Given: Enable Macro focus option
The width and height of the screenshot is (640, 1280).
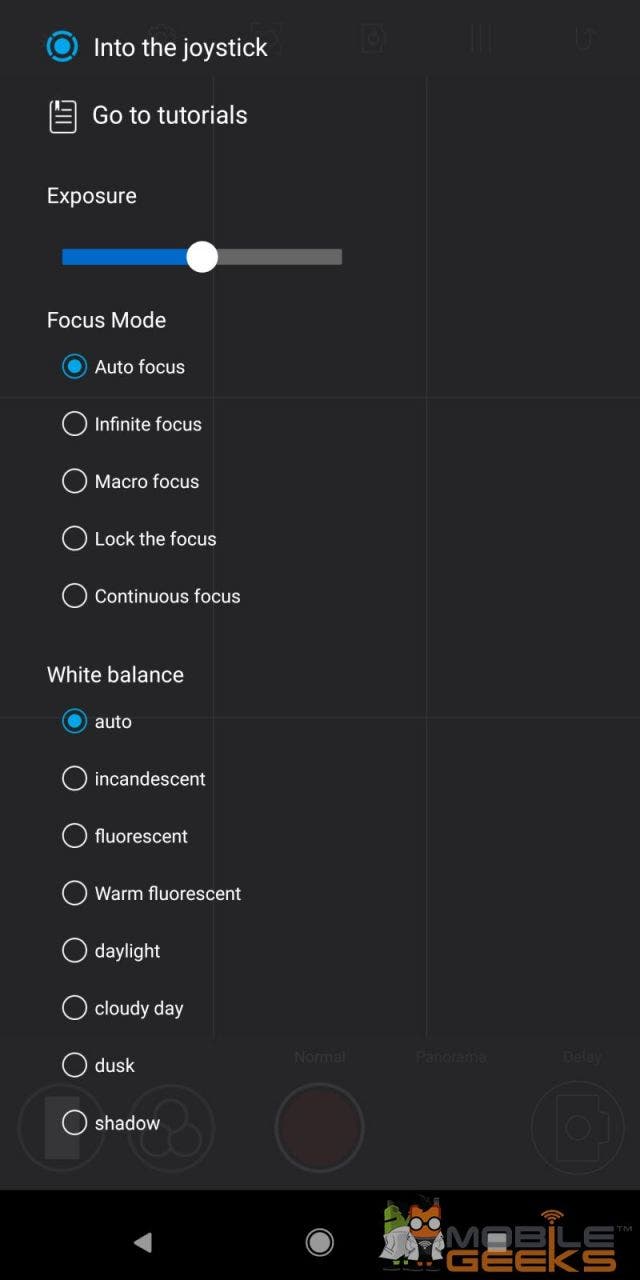Looking at the screenshot, I should pos(75,481).
